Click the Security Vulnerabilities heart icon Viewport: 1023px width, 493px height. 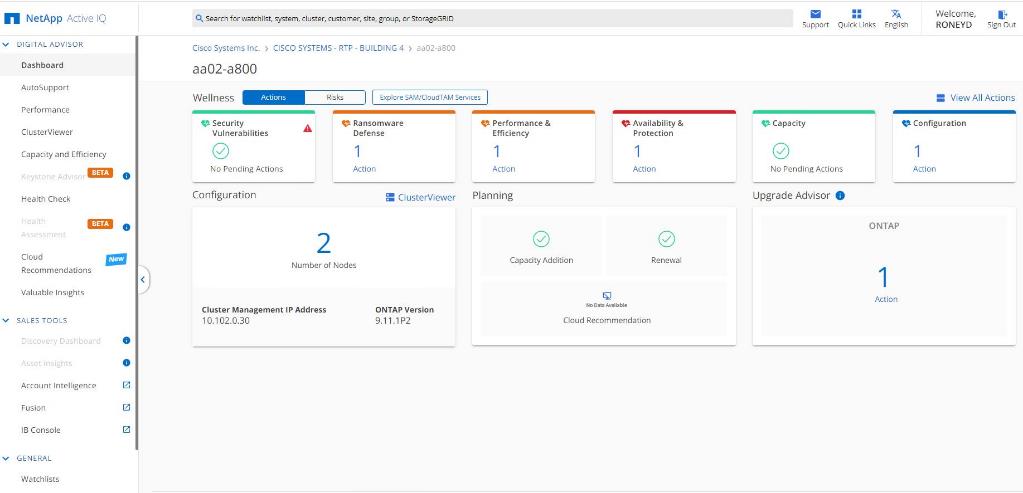point(206,123)
